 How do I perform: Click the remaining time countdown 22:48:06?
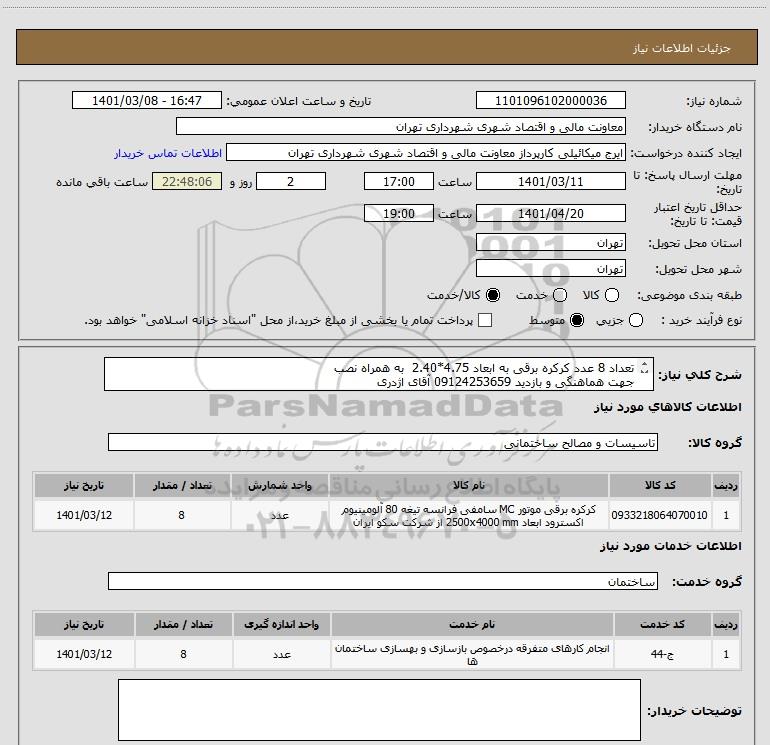coord(187,181)
